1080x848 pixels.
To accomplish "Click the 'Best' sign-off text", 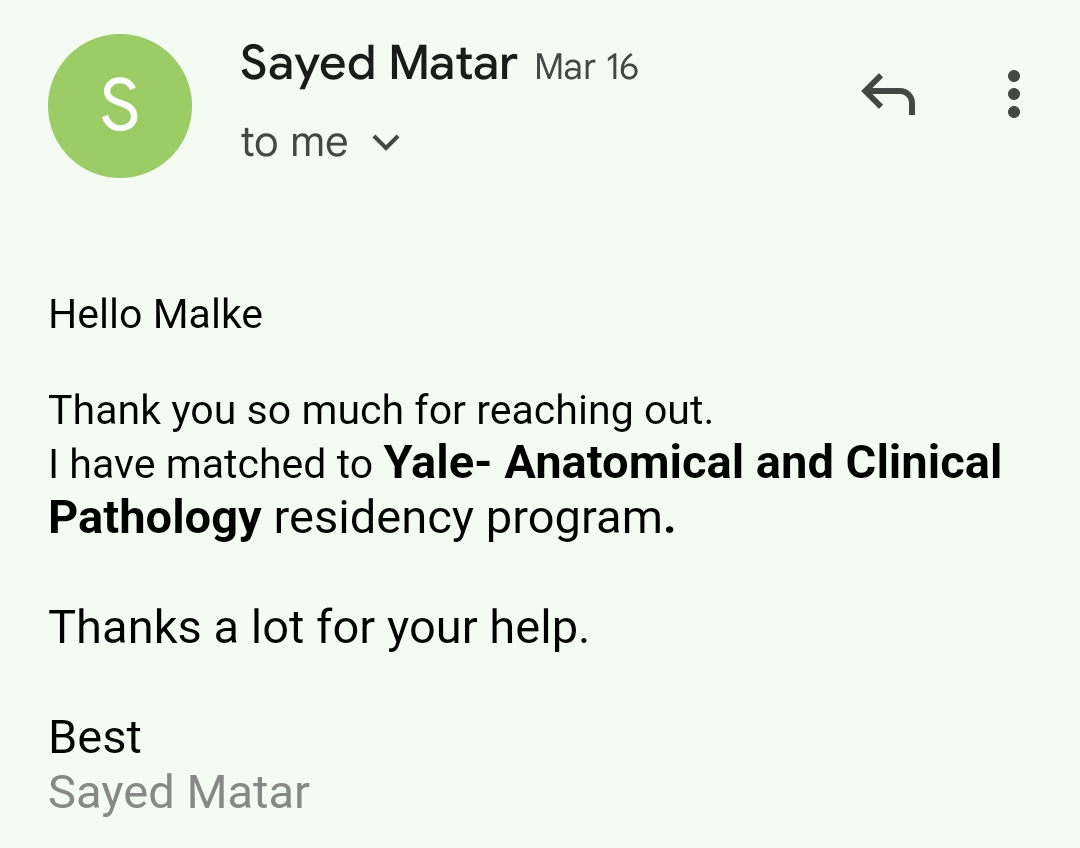I will 95,738.
